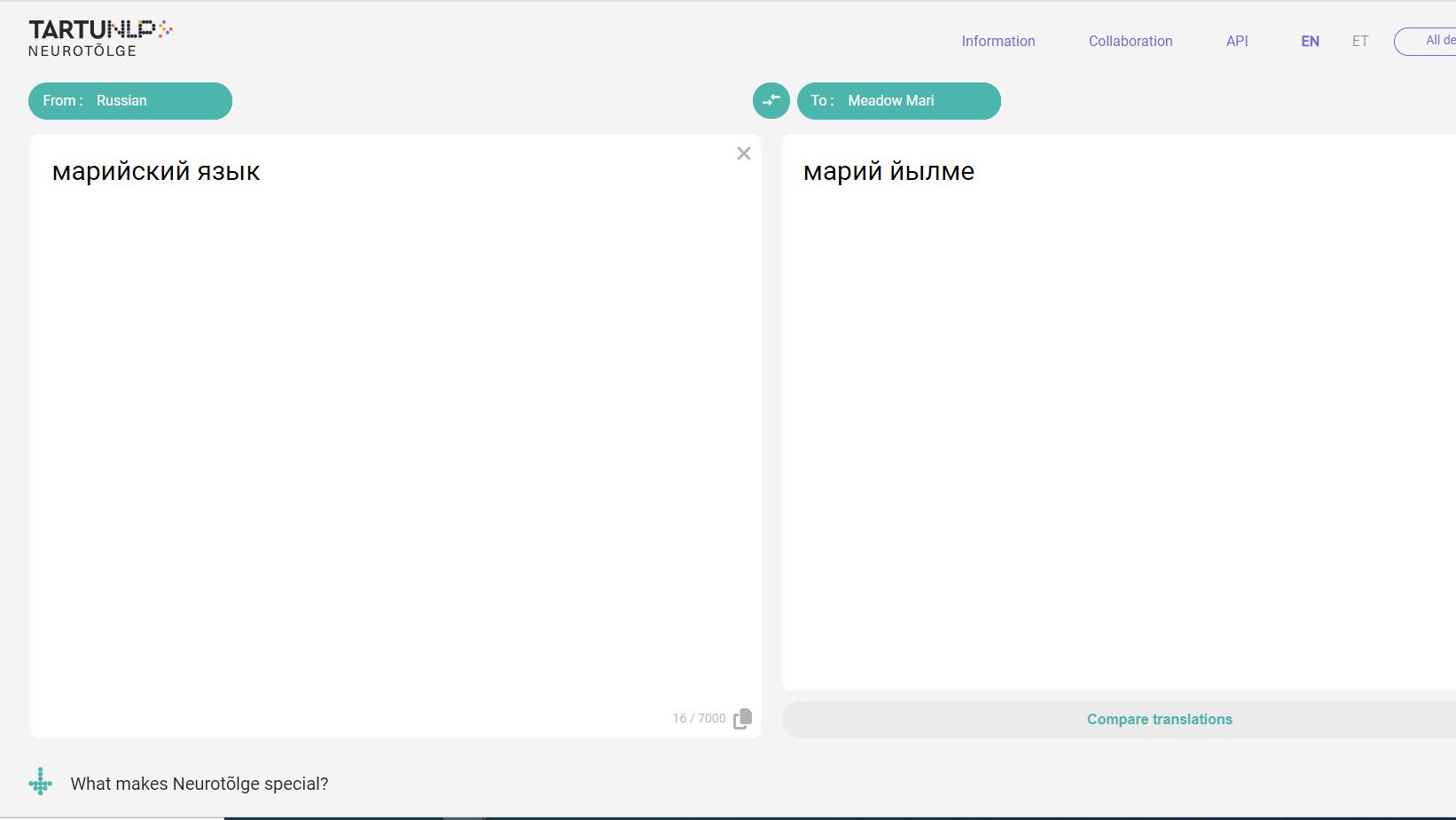Clear the Russian input text
Image resolution: width=1456 pixels, height=820 pixels.
[x=743, y=153]
